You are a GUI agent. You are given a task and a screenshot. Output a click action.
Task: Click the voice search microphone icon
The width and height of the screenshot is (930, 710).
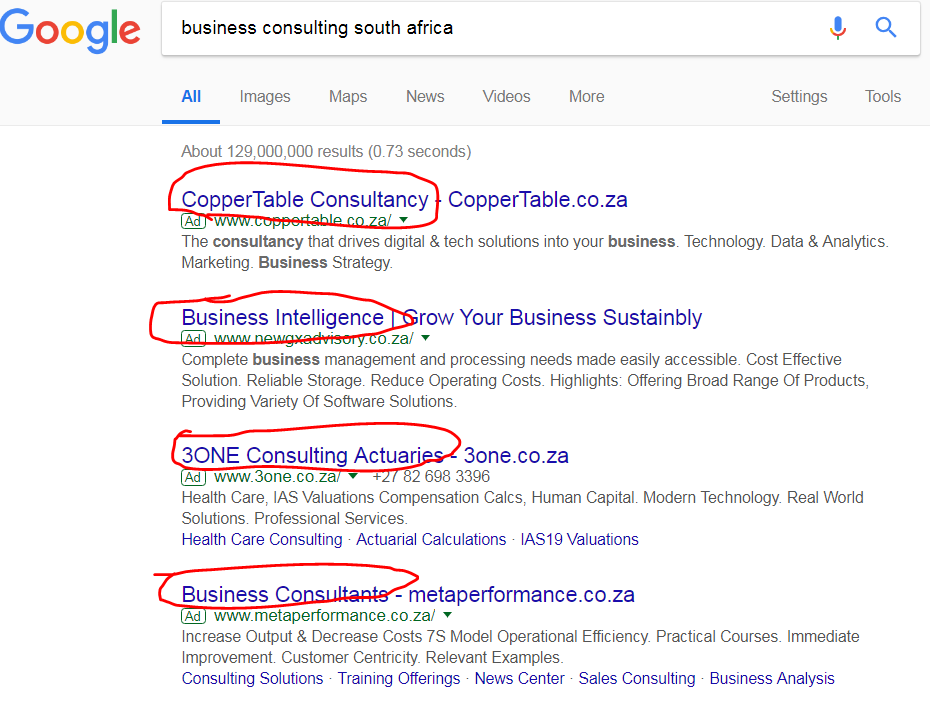838,28
